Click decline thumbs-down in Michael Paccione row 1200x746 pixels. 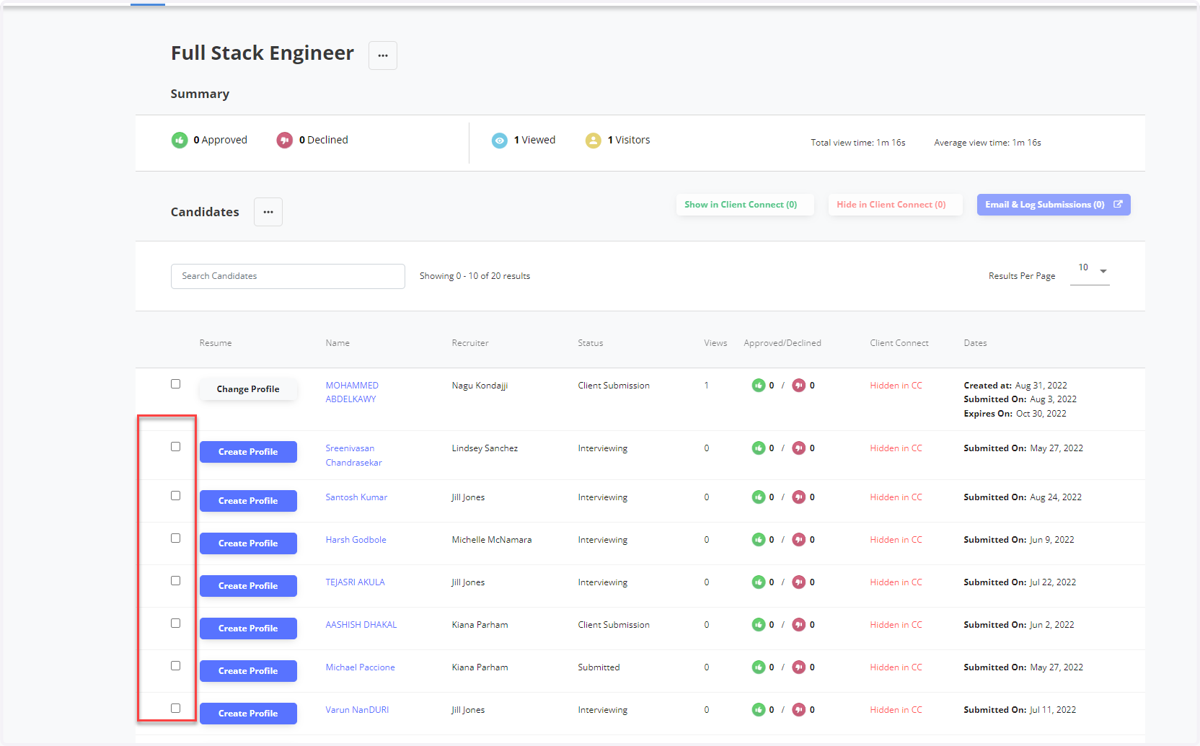tap(798, 667)
